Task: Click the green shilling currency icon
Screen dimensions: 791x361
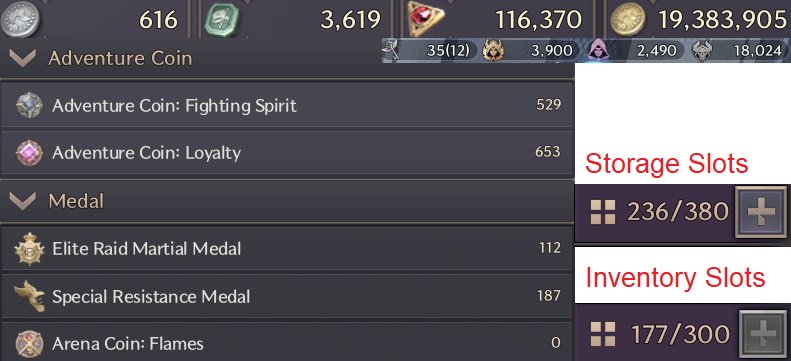Action: pos(222,20)
